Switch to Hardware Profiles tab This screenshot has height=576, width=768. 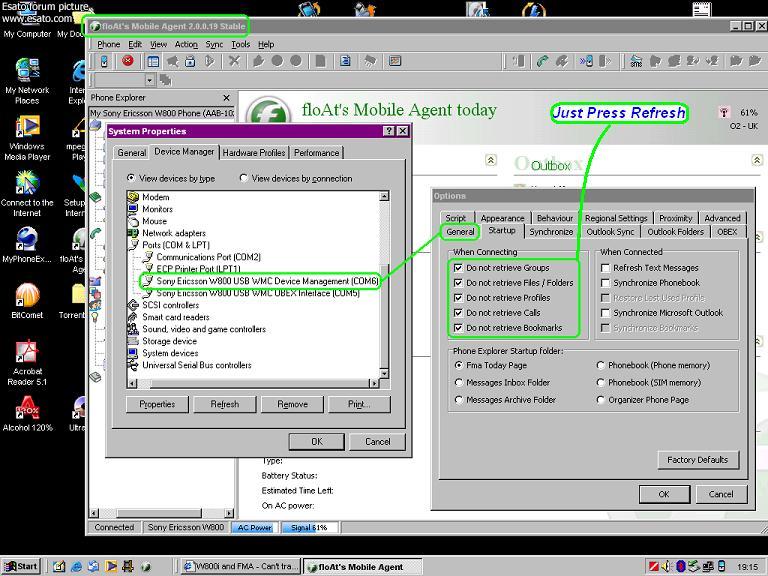pos(254,153)
